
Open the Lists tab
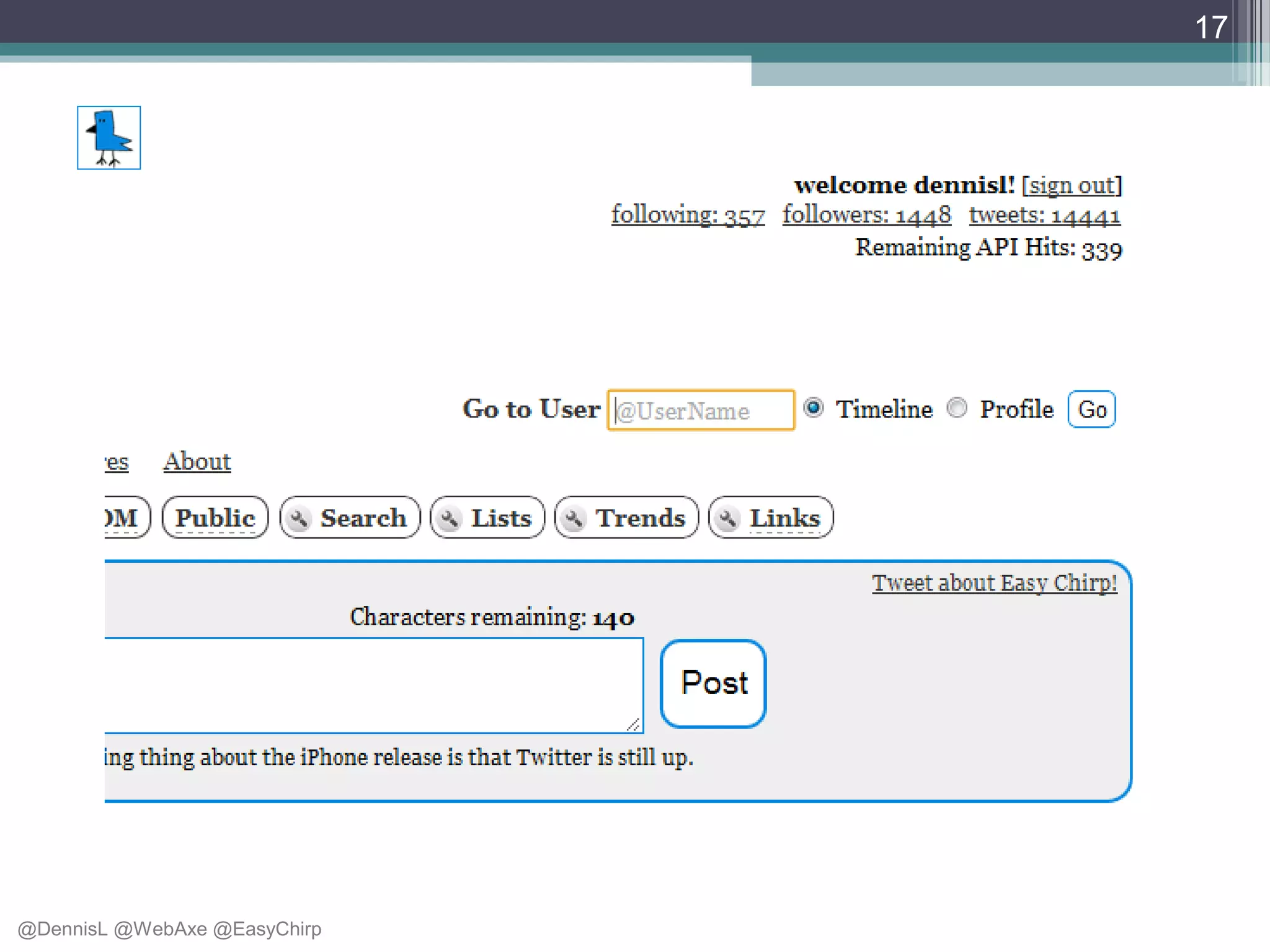501,518
